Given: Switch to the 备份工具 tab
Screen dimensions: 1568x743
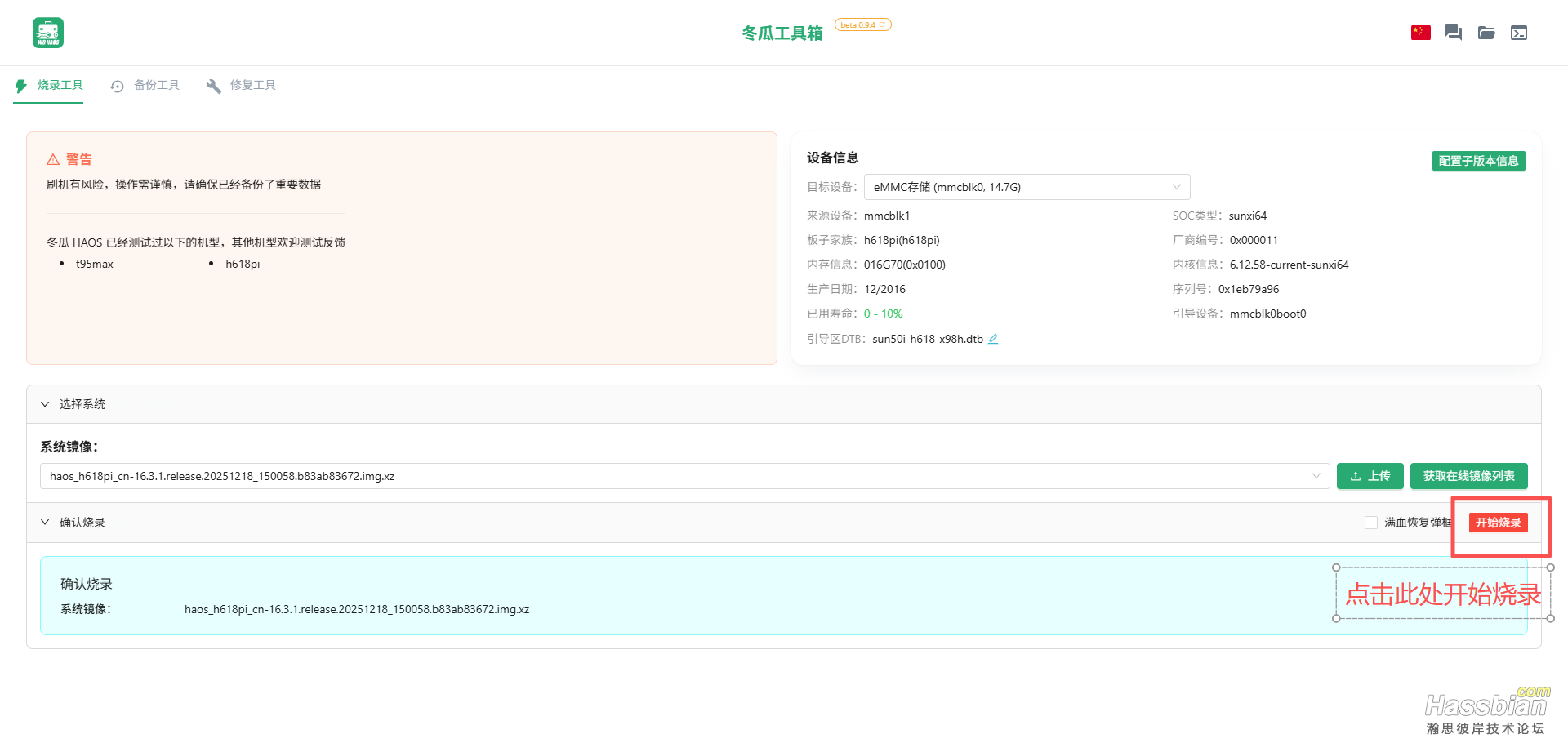Looking at the screenshot, I should click(158, 85).
